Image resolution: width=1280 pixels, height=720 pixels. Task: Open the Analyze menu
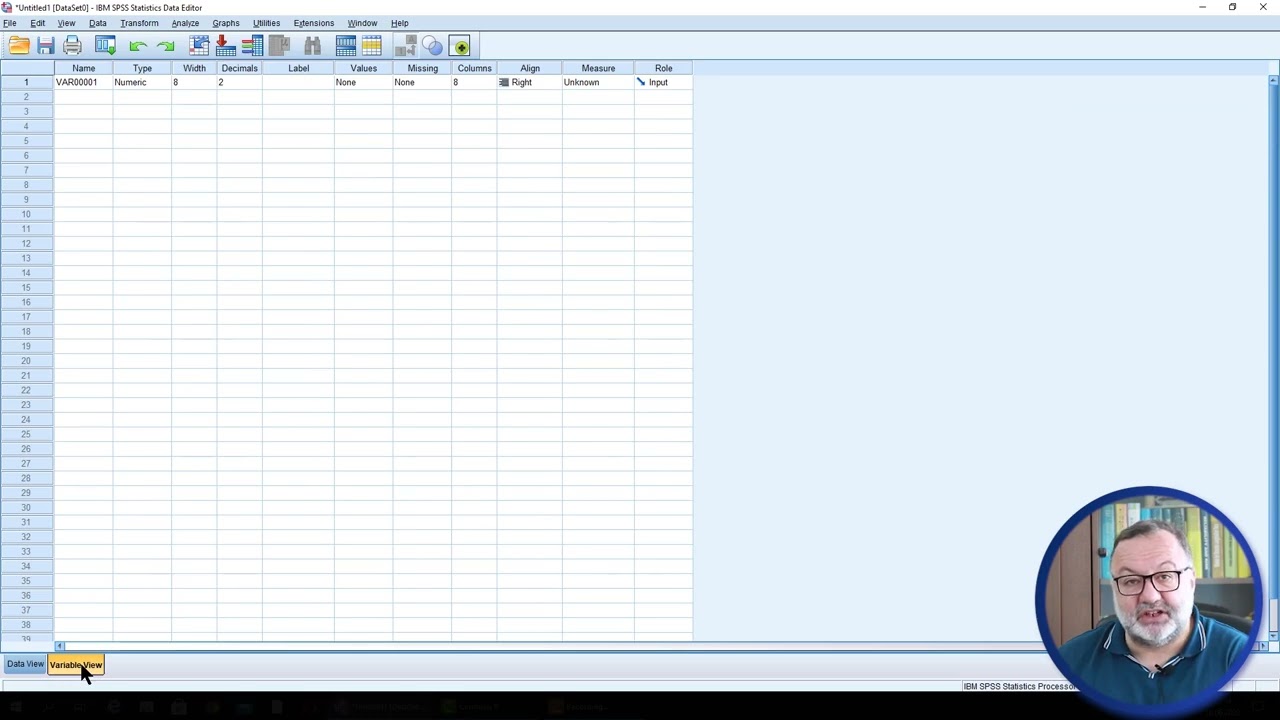(x=185, y=23)
